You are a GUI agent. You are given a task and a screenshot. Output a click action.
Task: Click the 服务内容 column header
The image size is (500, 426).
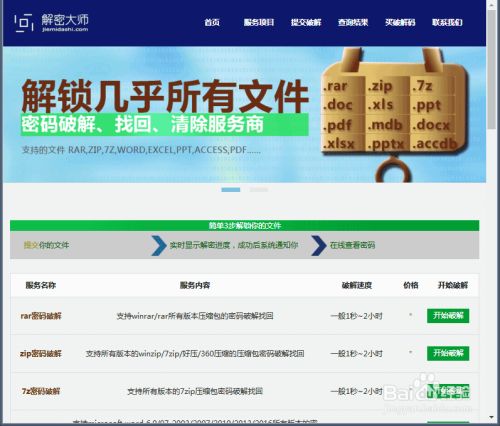click(x=195, y=285)
